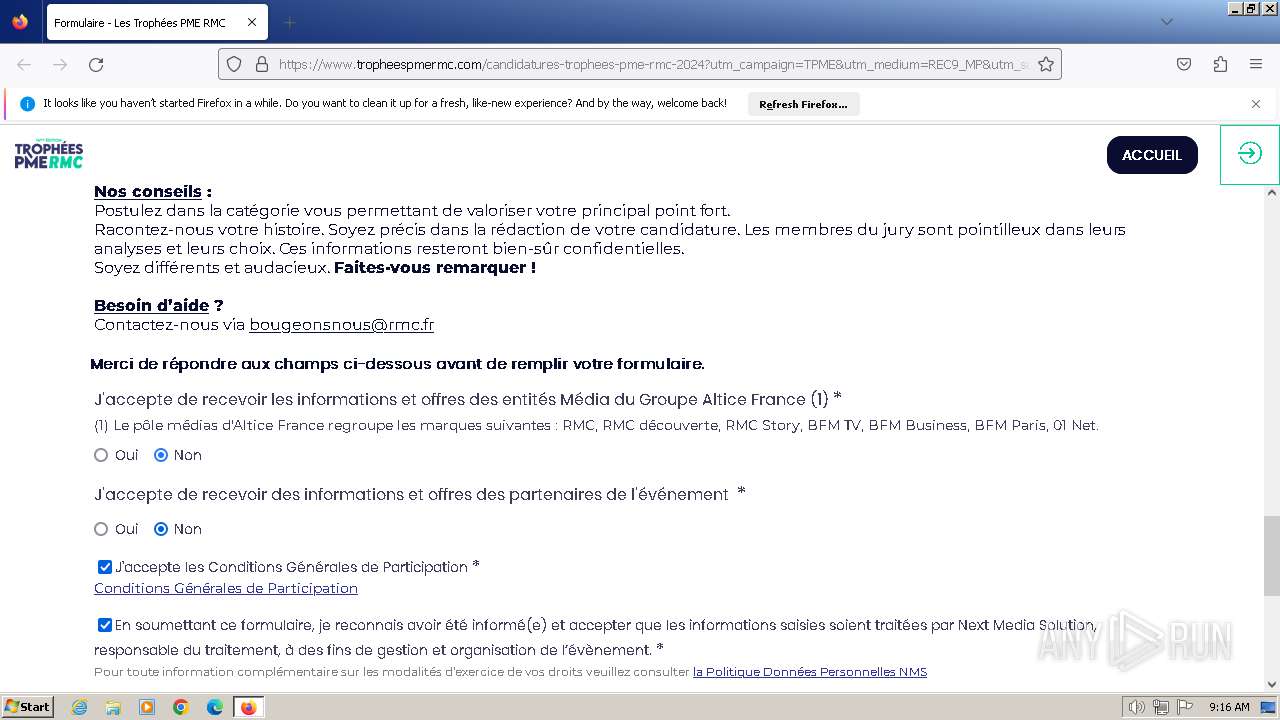The width and height of the screenshot is (1280, 720).
Task: Open Firefox hamburger menu
Action: coord(1256,64)
